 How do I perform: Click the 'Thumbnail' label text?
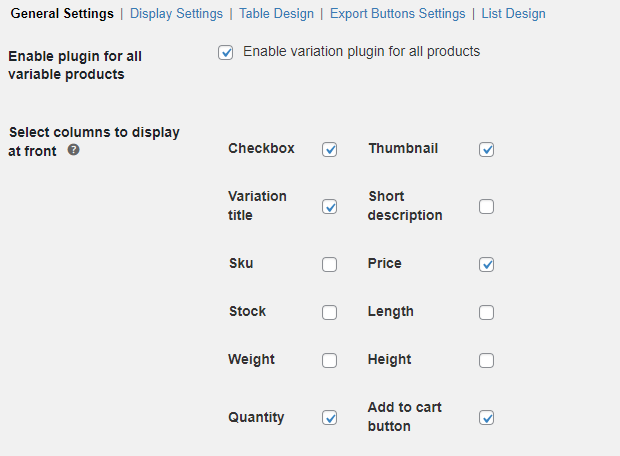point(403,148)
